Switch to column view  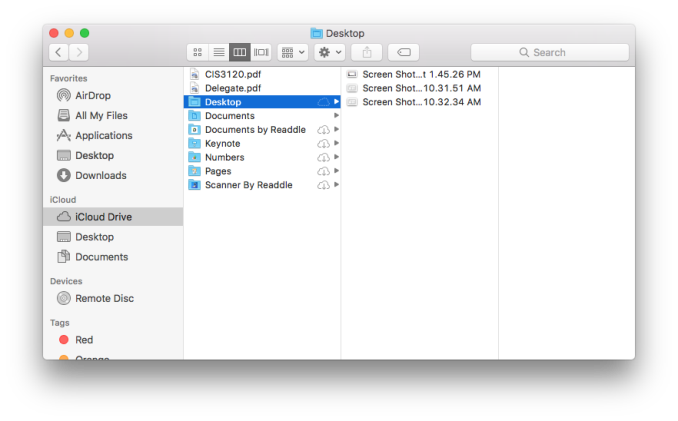coord(240,52)
